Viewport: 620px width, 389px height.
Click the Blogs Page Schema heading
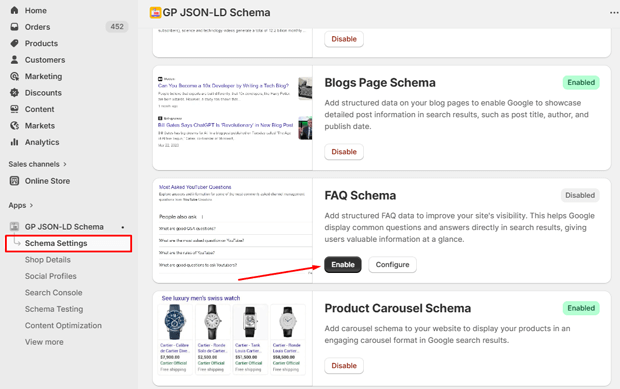pos(380,83)
